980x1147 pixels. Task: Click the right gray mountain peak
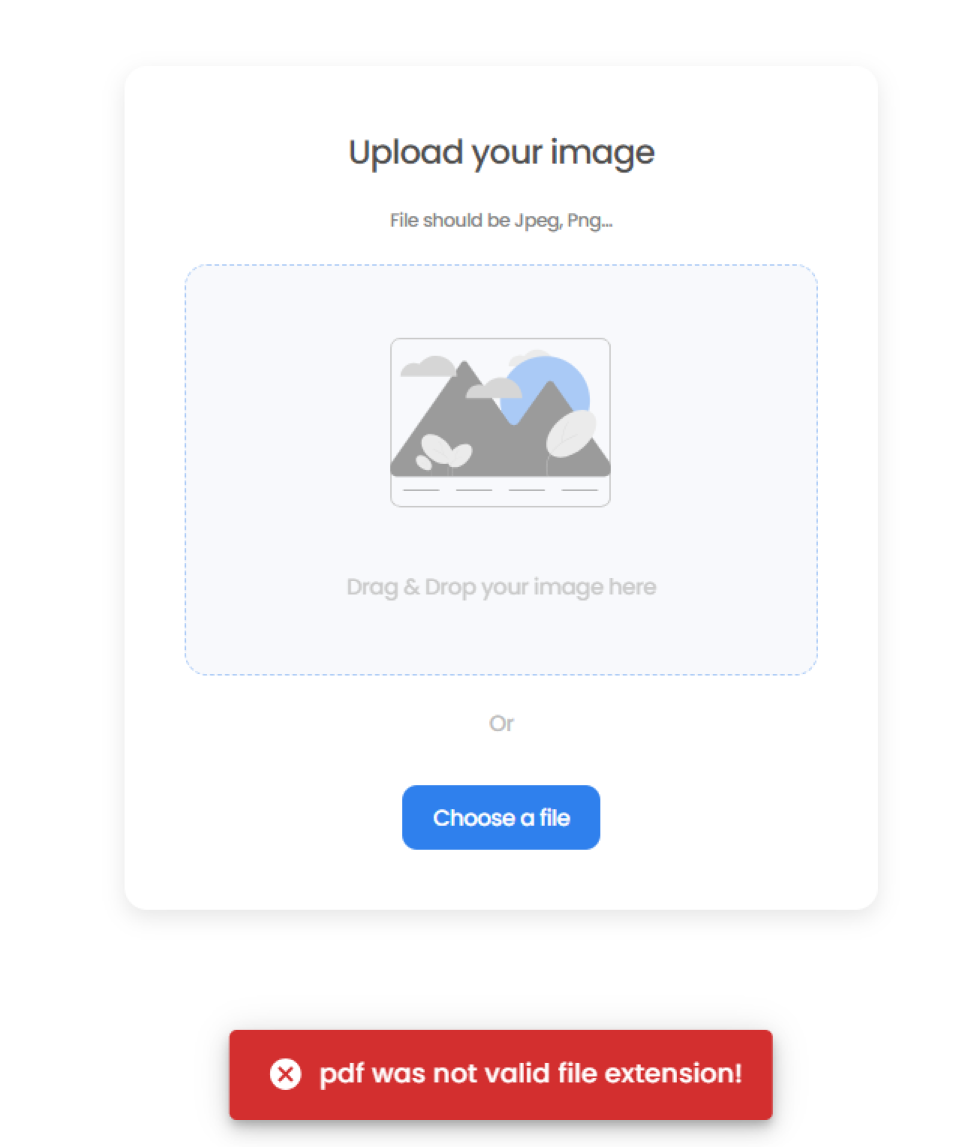pos(550,397)
